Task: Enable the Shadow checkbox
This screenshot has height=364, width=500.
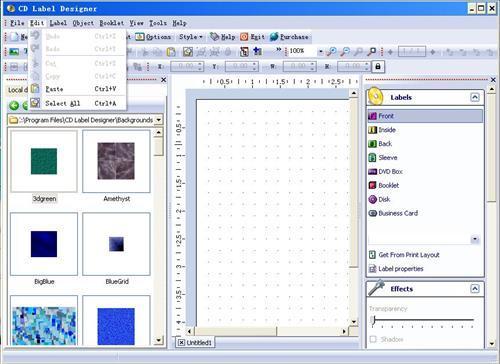Action: pyautogui.click(x=373, y=339)
